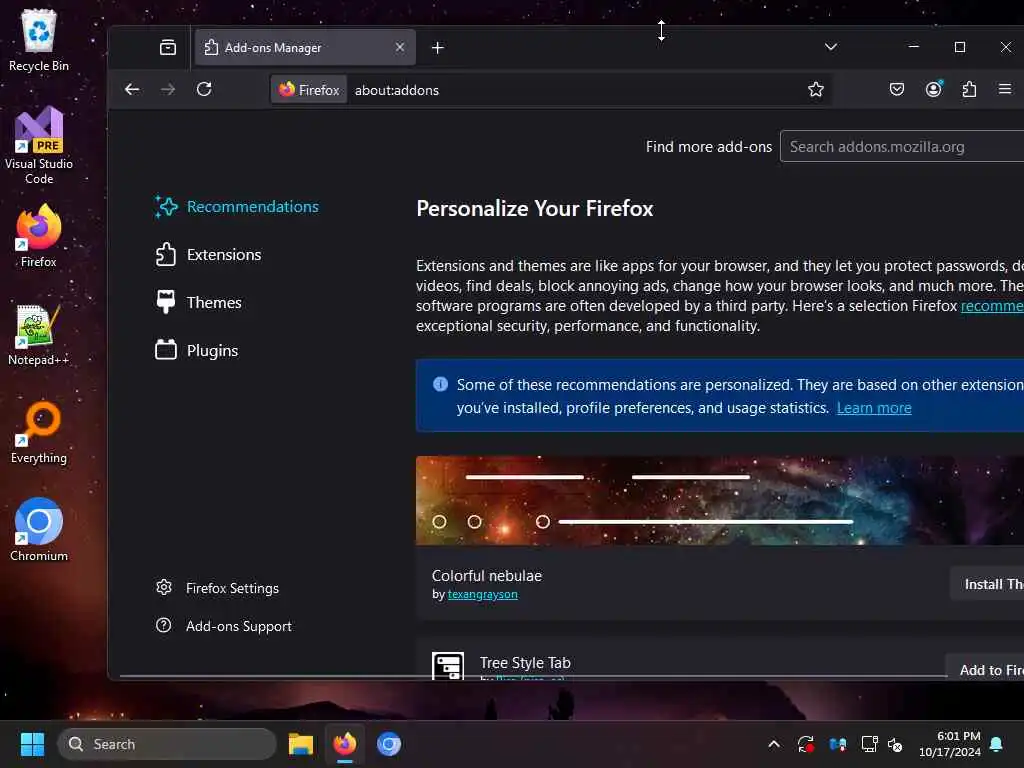Open the Themes category
Image resolution: width=1024 pixels, height=768 pixels.
(x=199, y=302)
